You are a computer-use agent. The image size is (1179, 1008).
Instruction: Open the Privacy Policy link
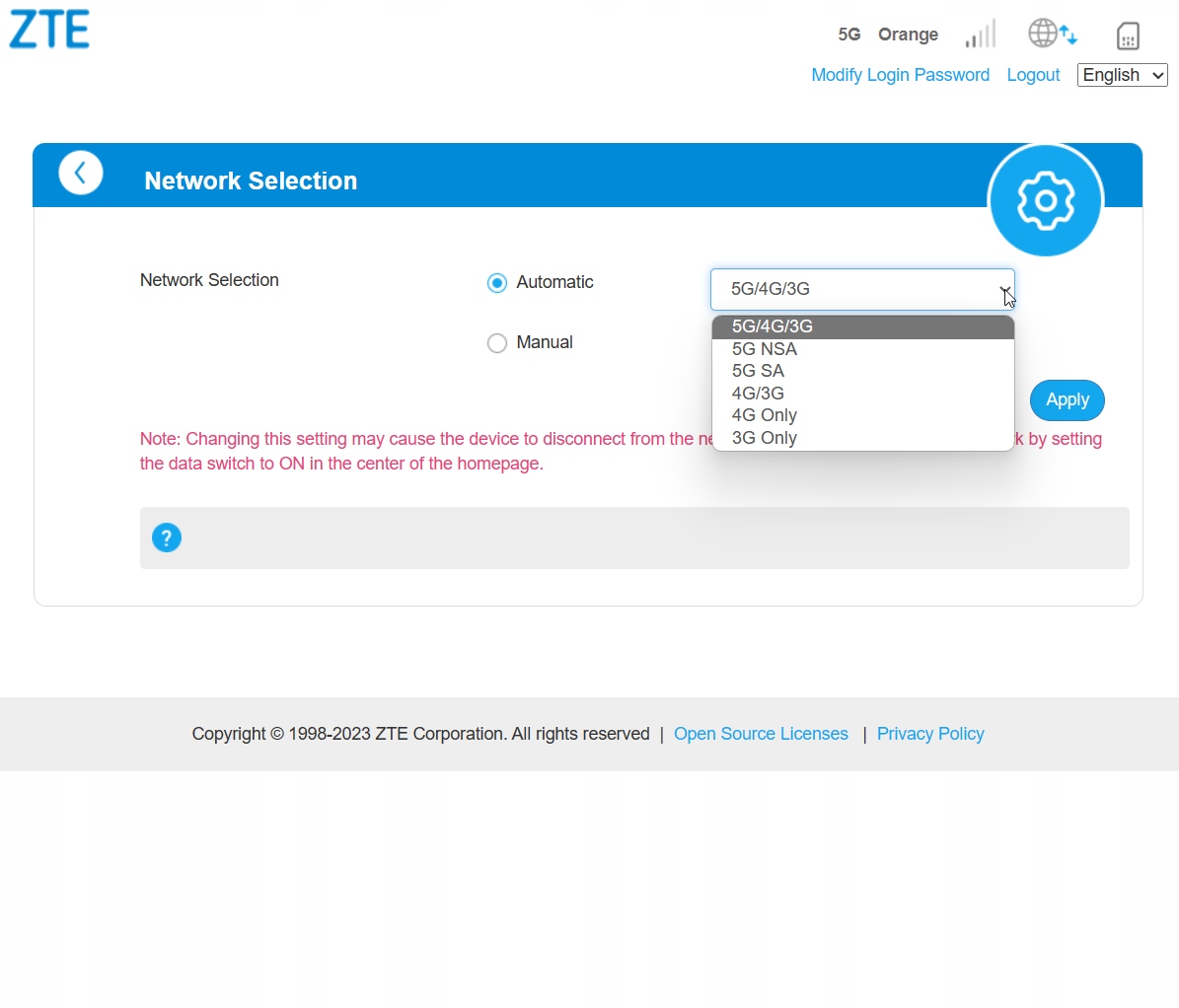point(930,734)
